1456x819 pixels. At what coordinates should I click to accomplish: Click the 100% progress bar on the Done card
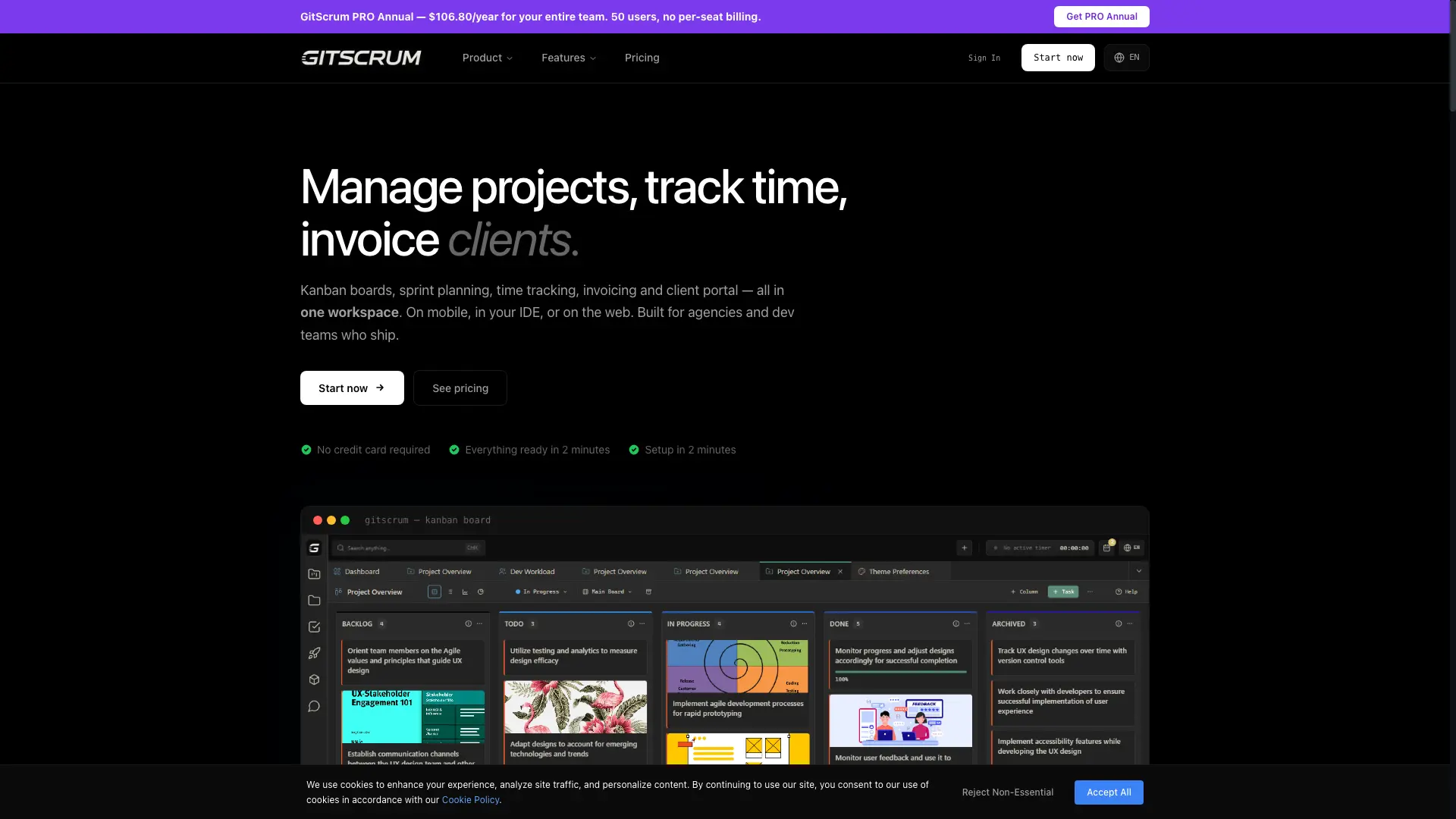(x=901, y=672)
